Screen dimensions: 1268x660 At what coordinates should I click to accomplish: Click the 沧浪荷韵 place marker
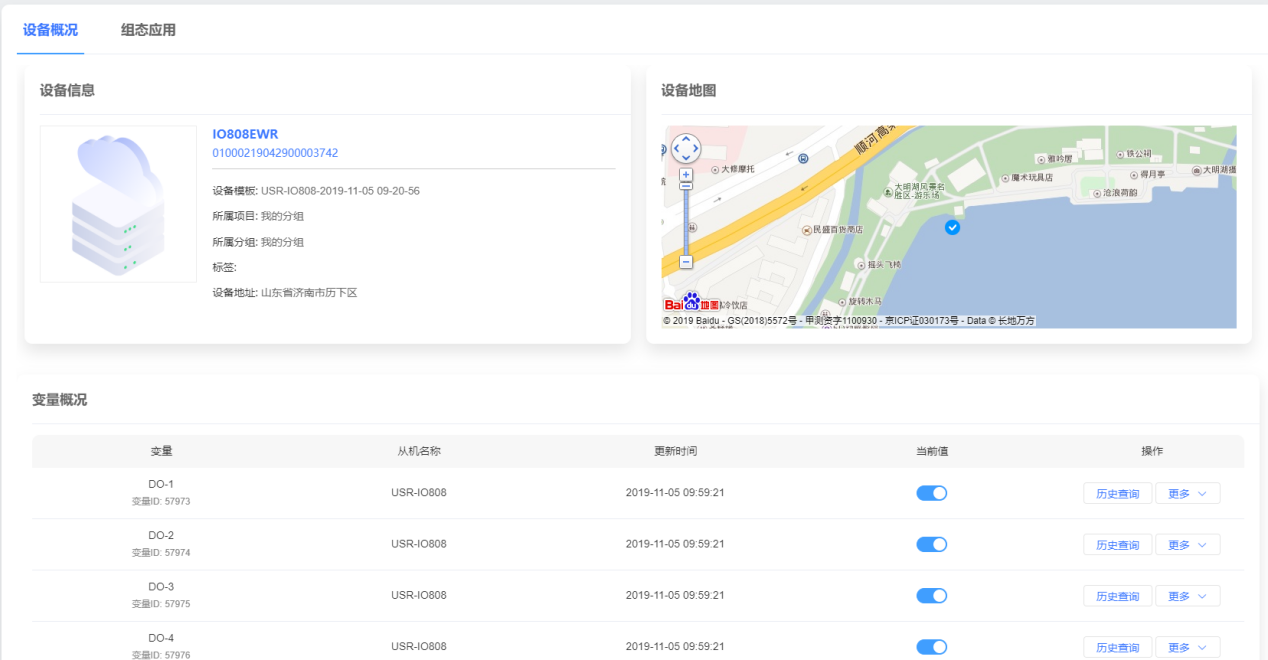coord(1096,193)
